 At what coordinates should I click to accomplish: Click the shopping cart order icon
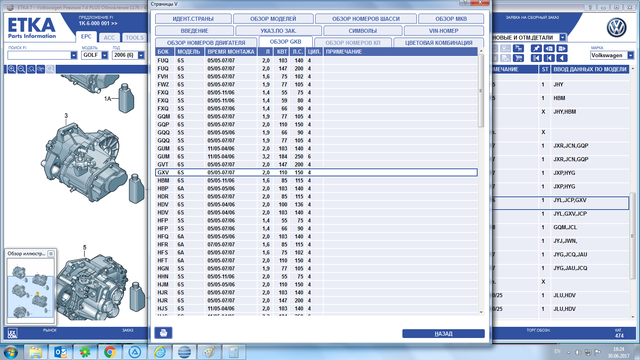tap(518, 58)
